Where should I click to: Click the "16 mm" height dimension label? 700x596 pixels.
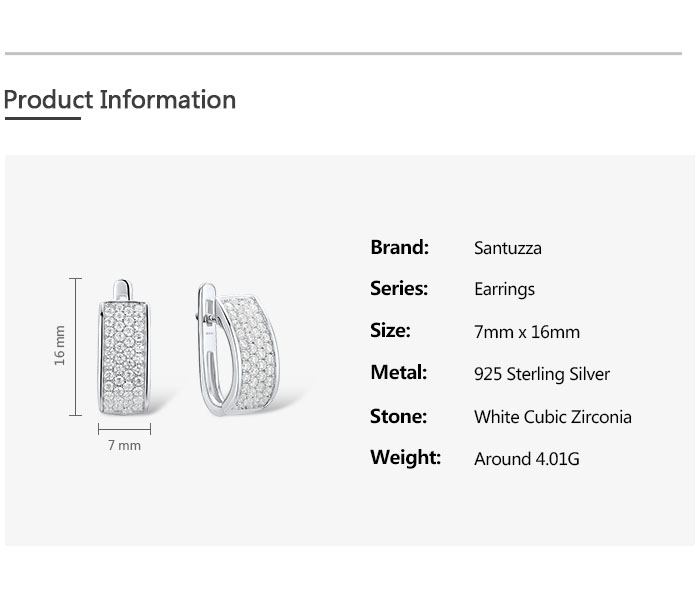point(59,345)
